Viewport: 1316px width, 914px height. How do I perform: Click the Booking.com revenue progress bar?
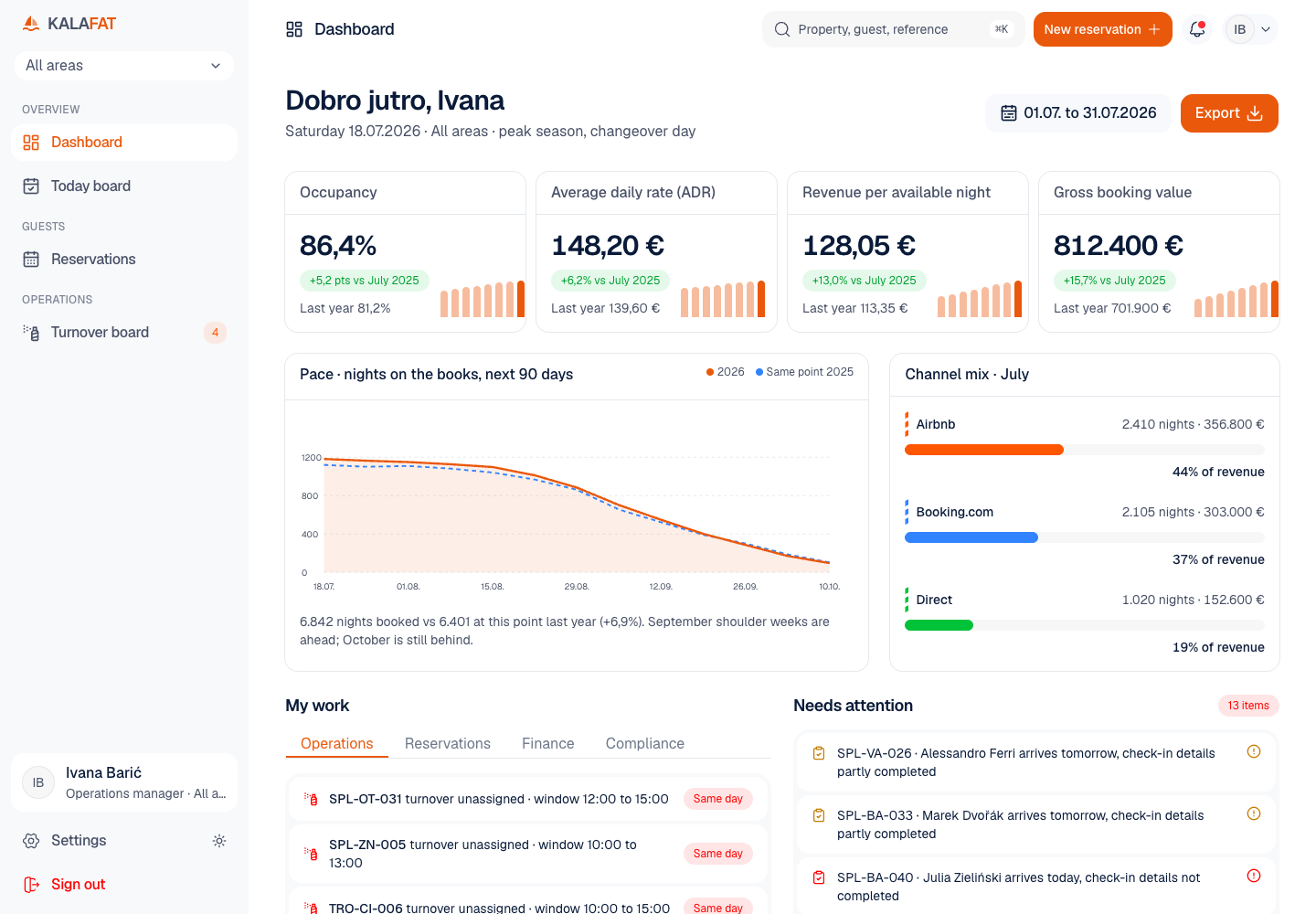coord(1085,537)
